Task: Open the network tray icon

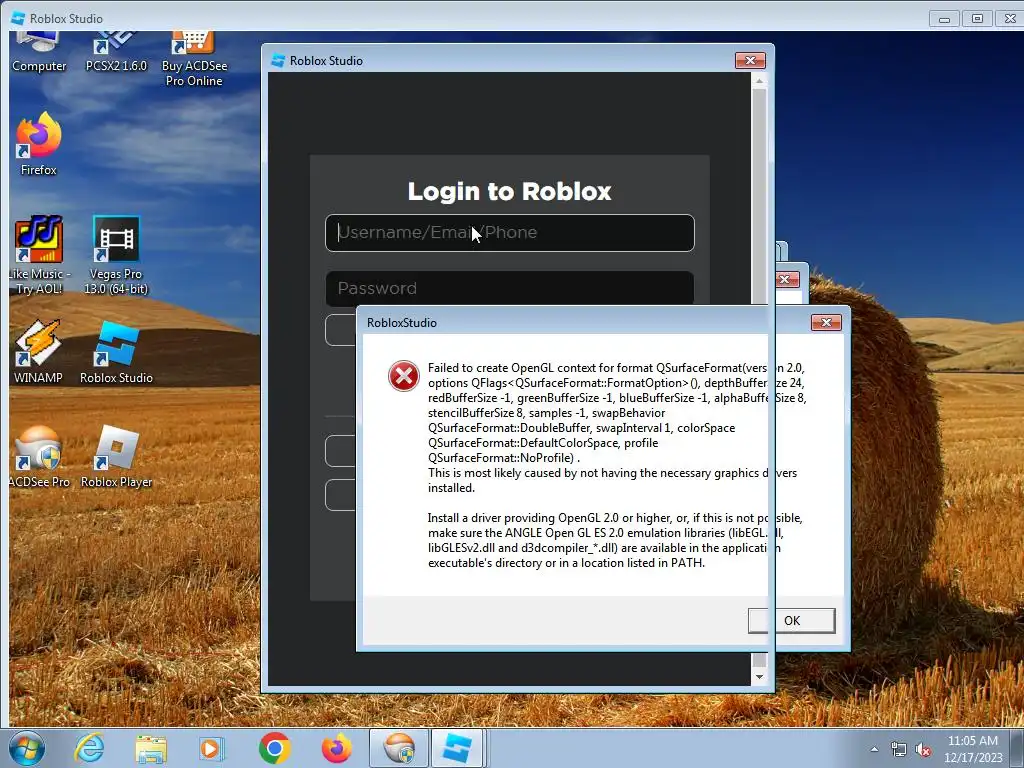Action: pyautogui.click(x=899, y=749)
